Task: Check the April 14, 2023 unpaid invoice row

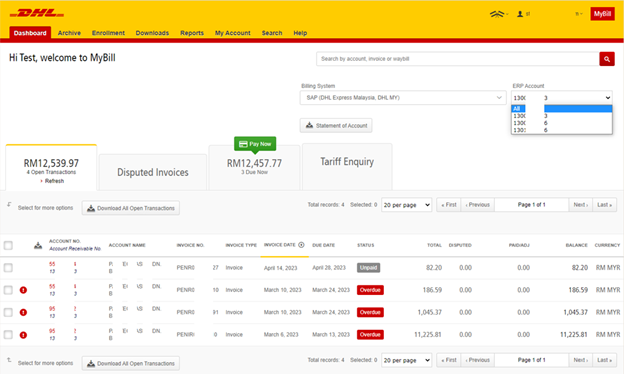Action: [x=8, y=268]
